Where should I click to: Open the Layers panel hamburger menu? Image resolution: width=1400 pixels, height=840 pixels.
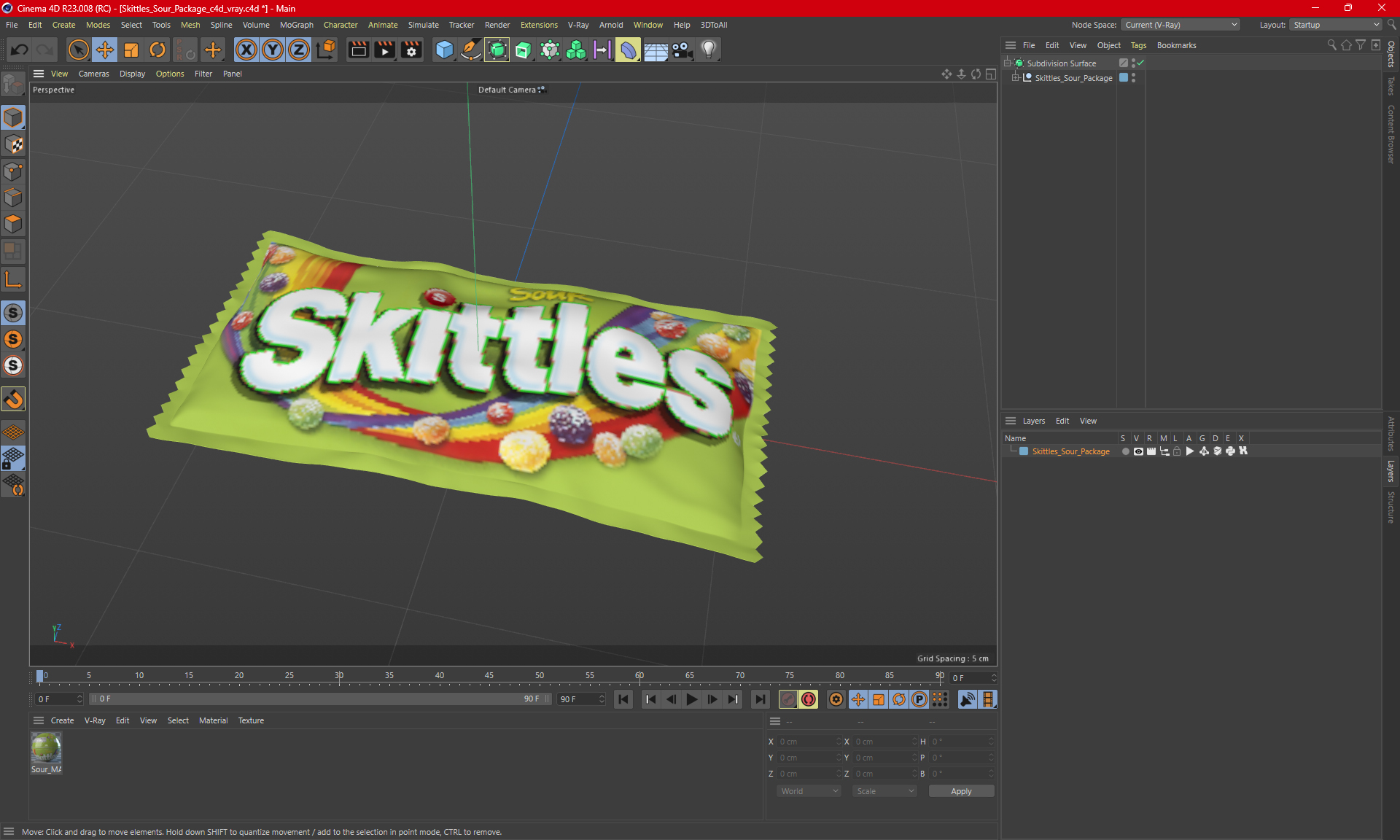pyautogui.click(x=1011, y=421)
